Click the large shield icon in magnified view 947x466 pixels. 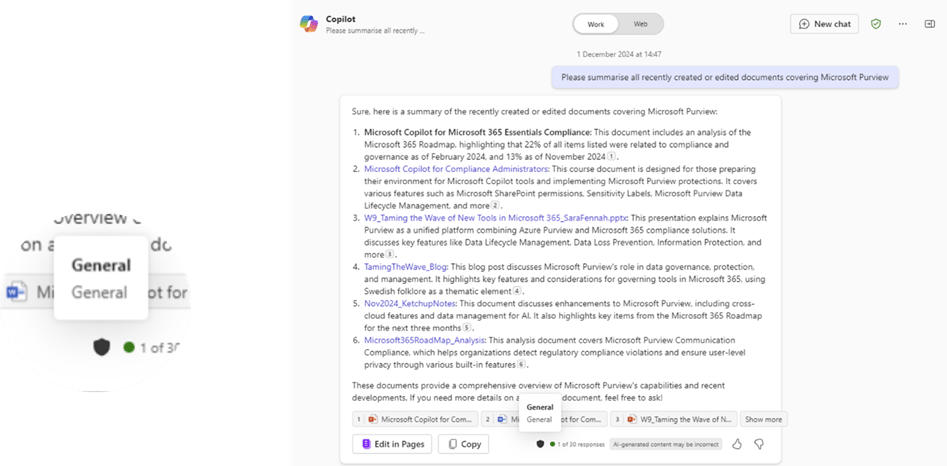click(x=101, y=347)
